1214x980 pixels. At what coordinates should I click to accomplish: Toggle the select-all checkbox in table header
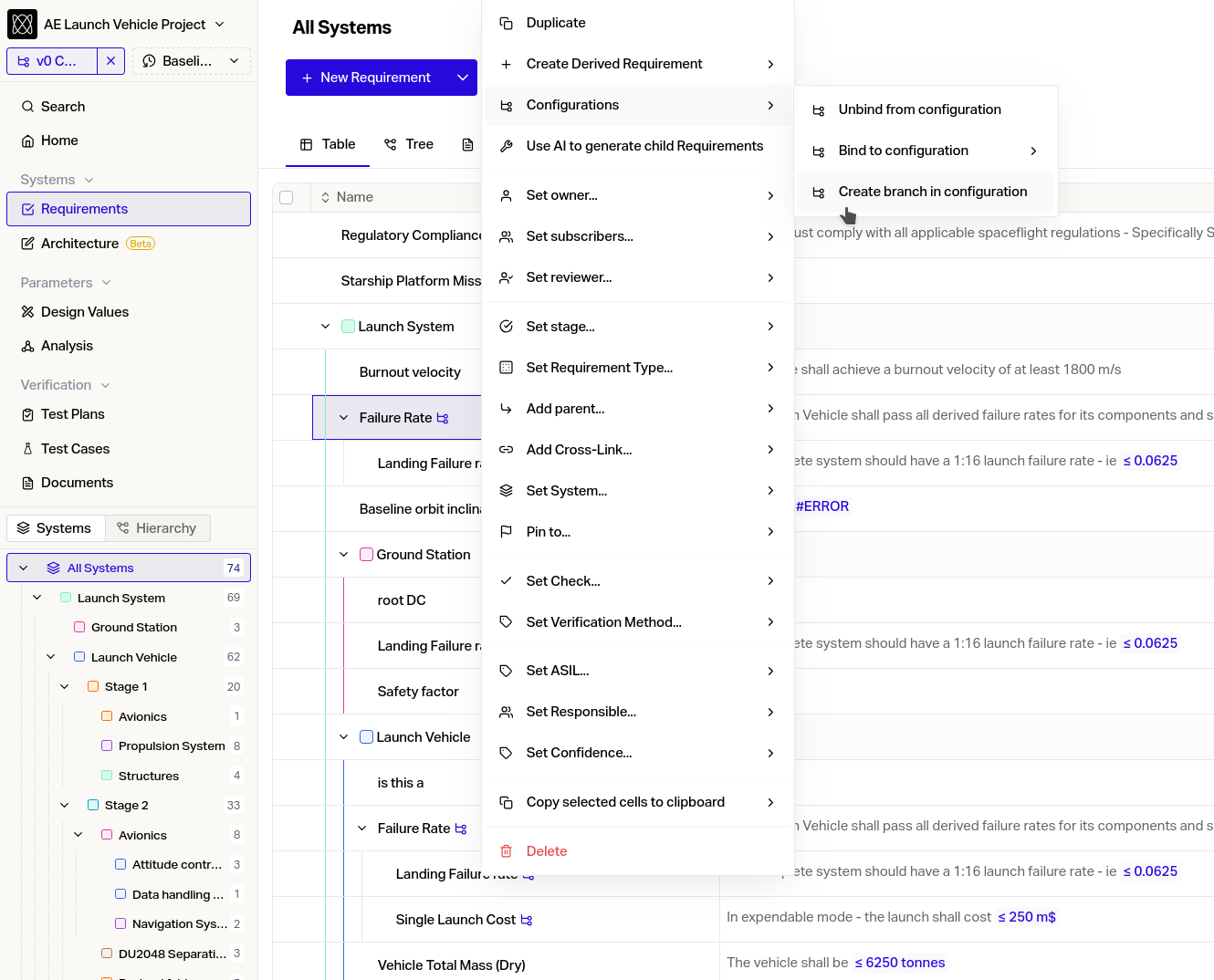point(287,197)
